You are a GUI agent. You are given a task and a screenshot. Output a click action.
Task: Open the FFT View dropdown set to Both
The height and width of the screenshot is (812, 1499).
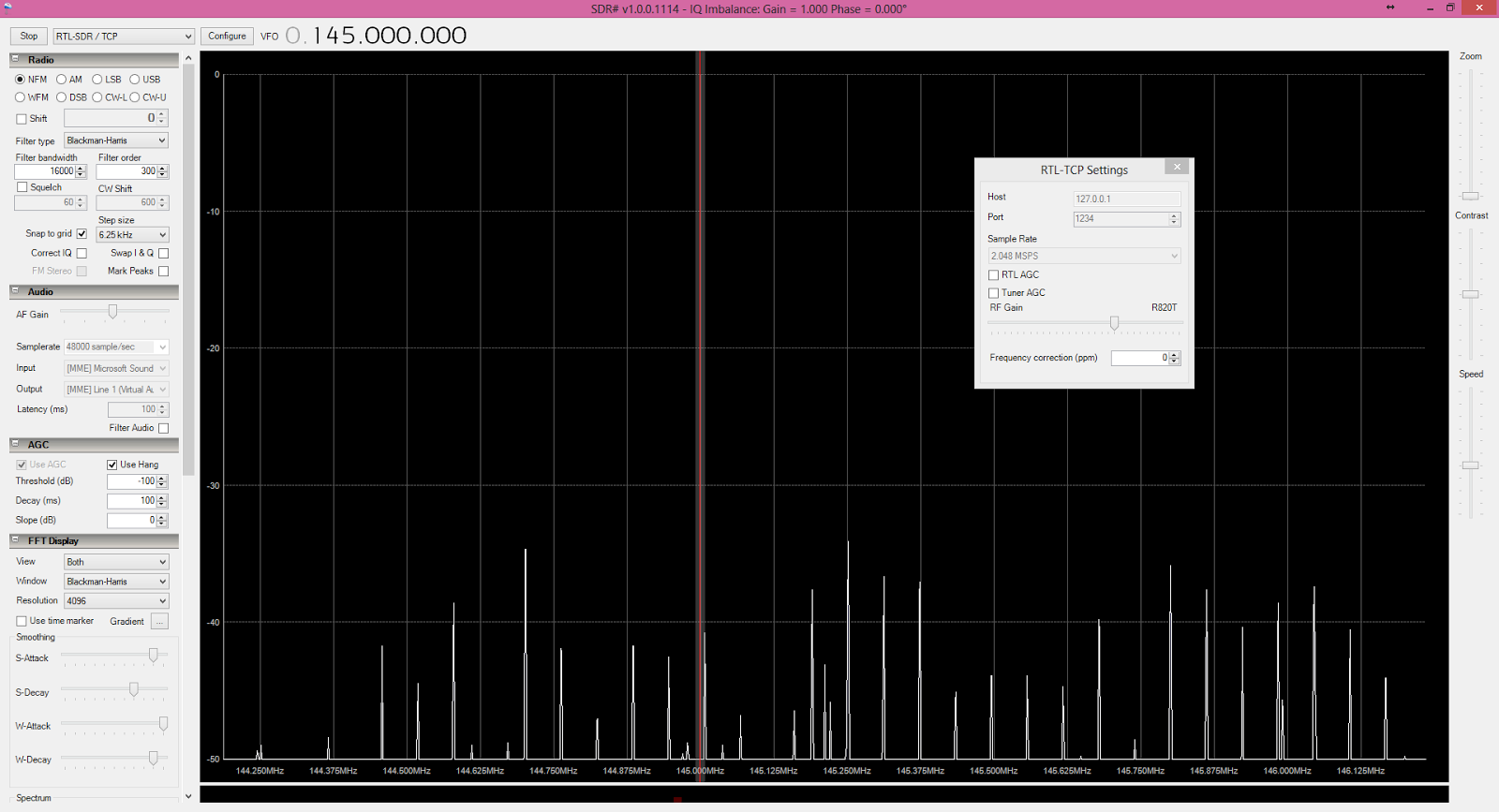pos(116,562)
